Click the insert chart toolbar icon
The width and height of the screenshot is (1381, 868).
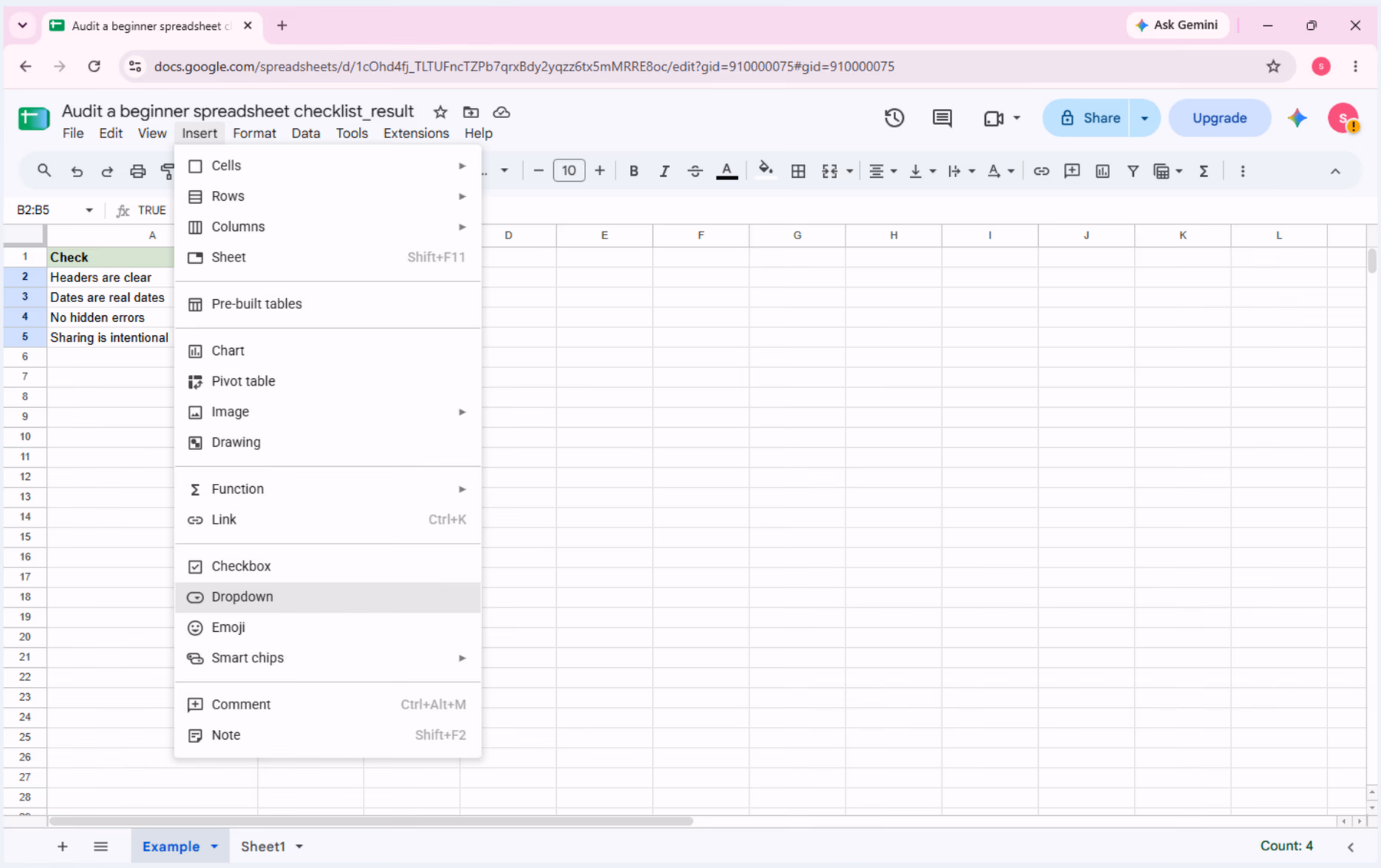coord(1102,171)
